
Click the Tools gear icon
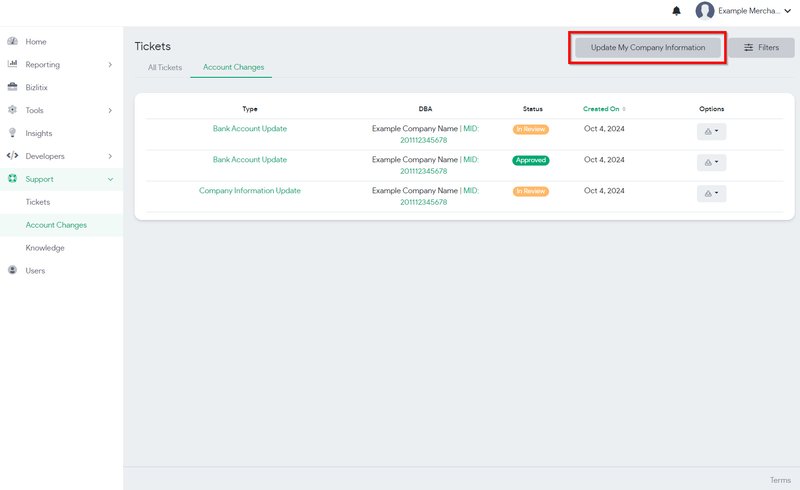[13, 110]
